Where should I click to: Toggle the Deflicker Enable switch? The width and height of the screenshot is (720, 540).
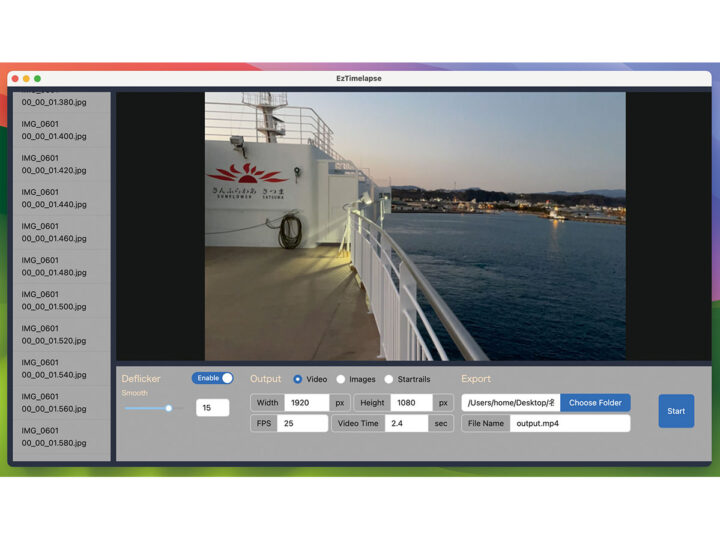(213, 378)
